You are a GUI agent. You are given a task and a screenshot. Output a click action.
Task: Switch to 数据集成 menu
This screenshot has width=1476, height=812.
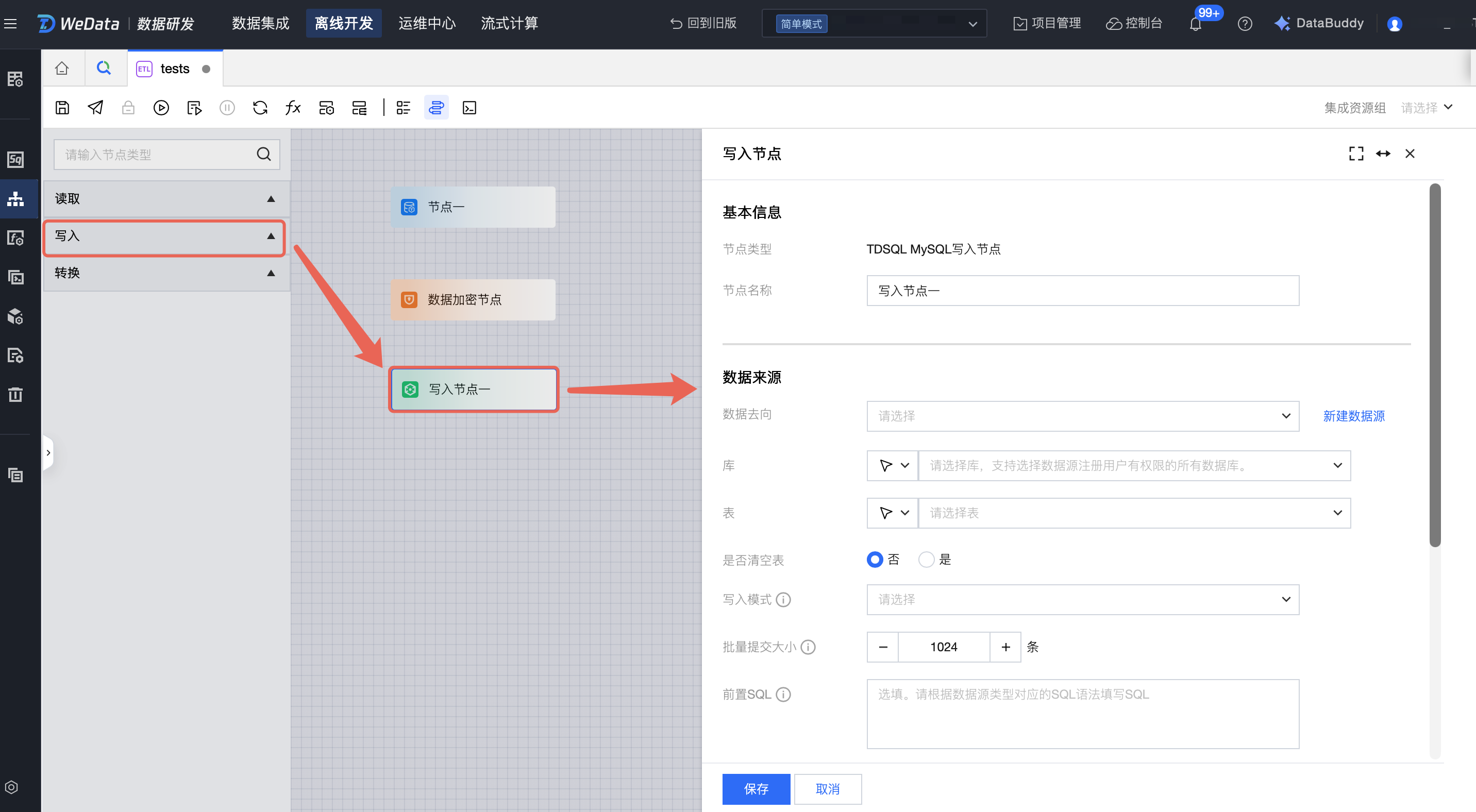click(261, 24)
